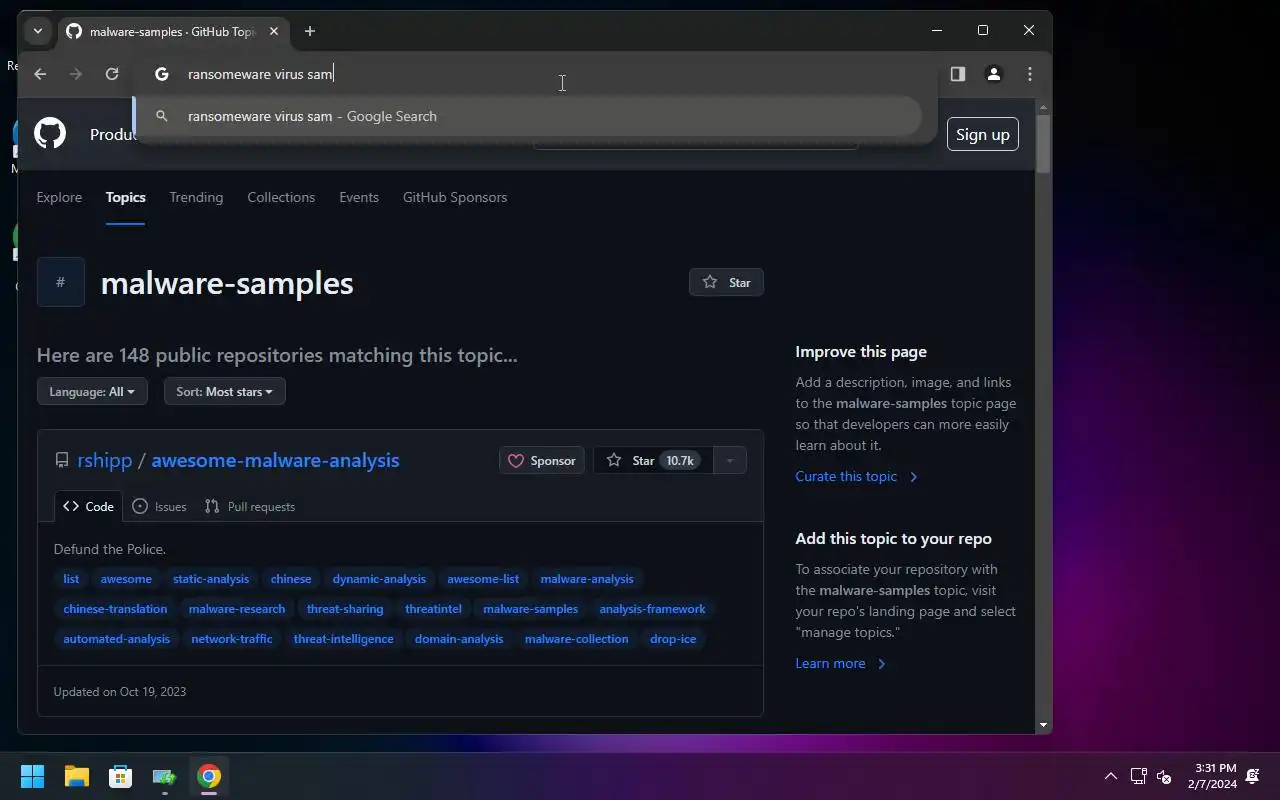Click the dynamic-analysis topic tag
Screen dimensions: 1280x800
click(379, 579)
